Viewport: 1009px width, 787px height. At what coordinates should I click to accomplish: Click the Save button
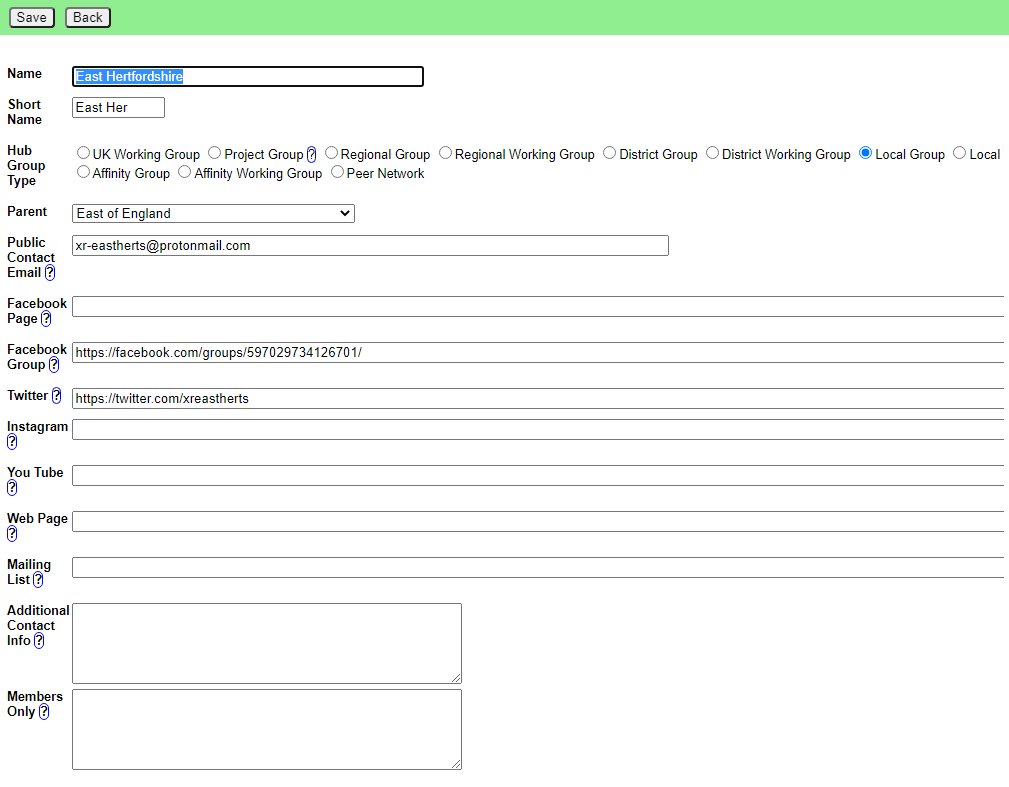coord(32,17)
